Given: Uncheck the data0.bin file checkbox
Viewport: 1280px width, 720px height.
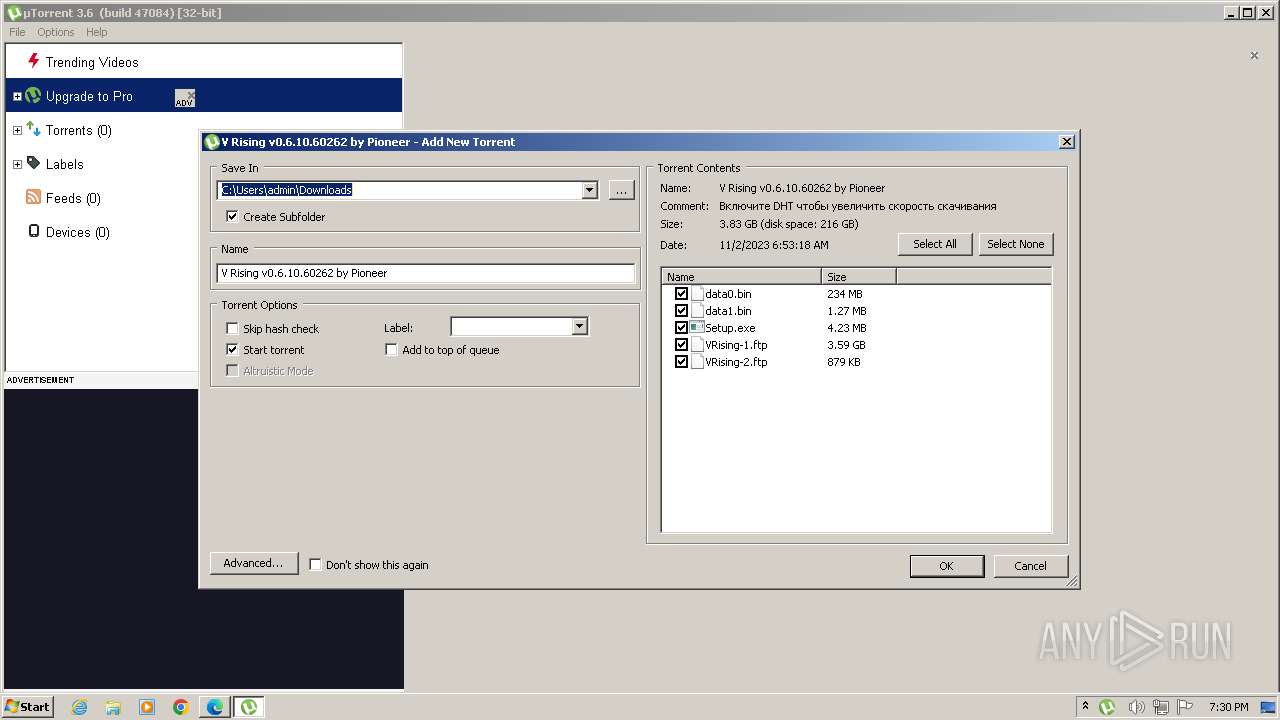Looking at the screenshot, I should pos(681,294).
